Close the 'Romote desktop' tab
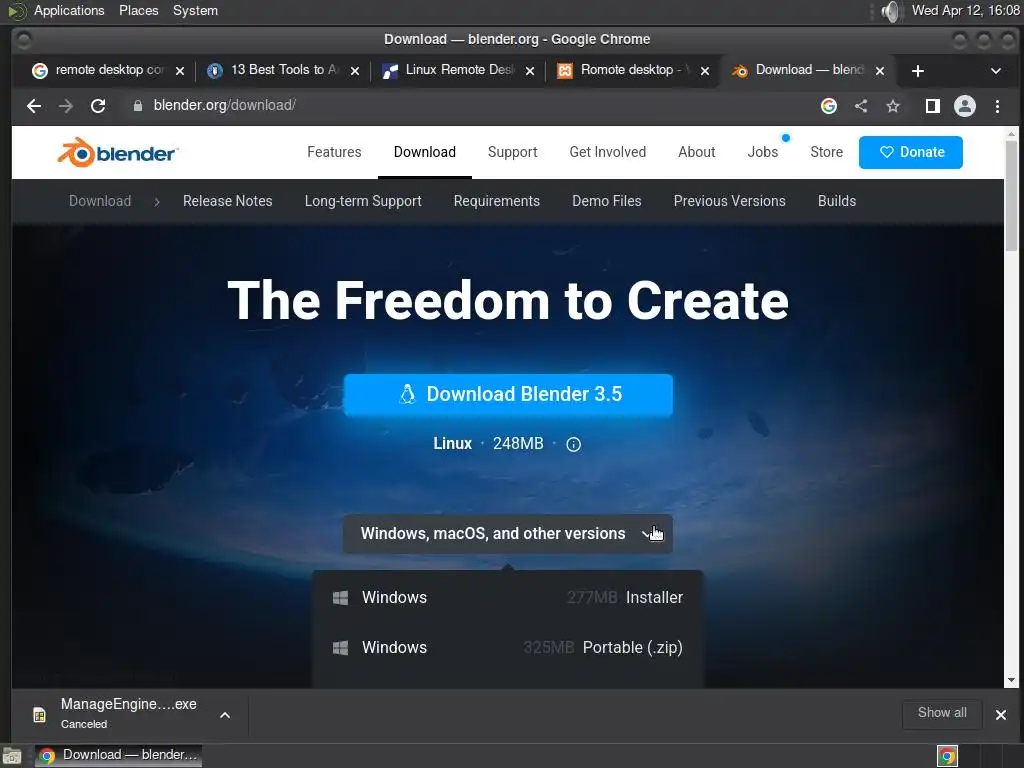 pyautogui.click(x=705, y=71)
